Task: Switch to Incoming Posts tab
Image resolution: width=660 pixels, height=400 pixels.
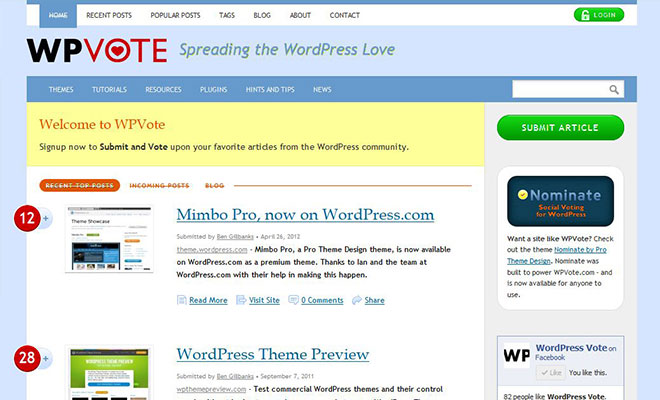Action: (159, 185)
